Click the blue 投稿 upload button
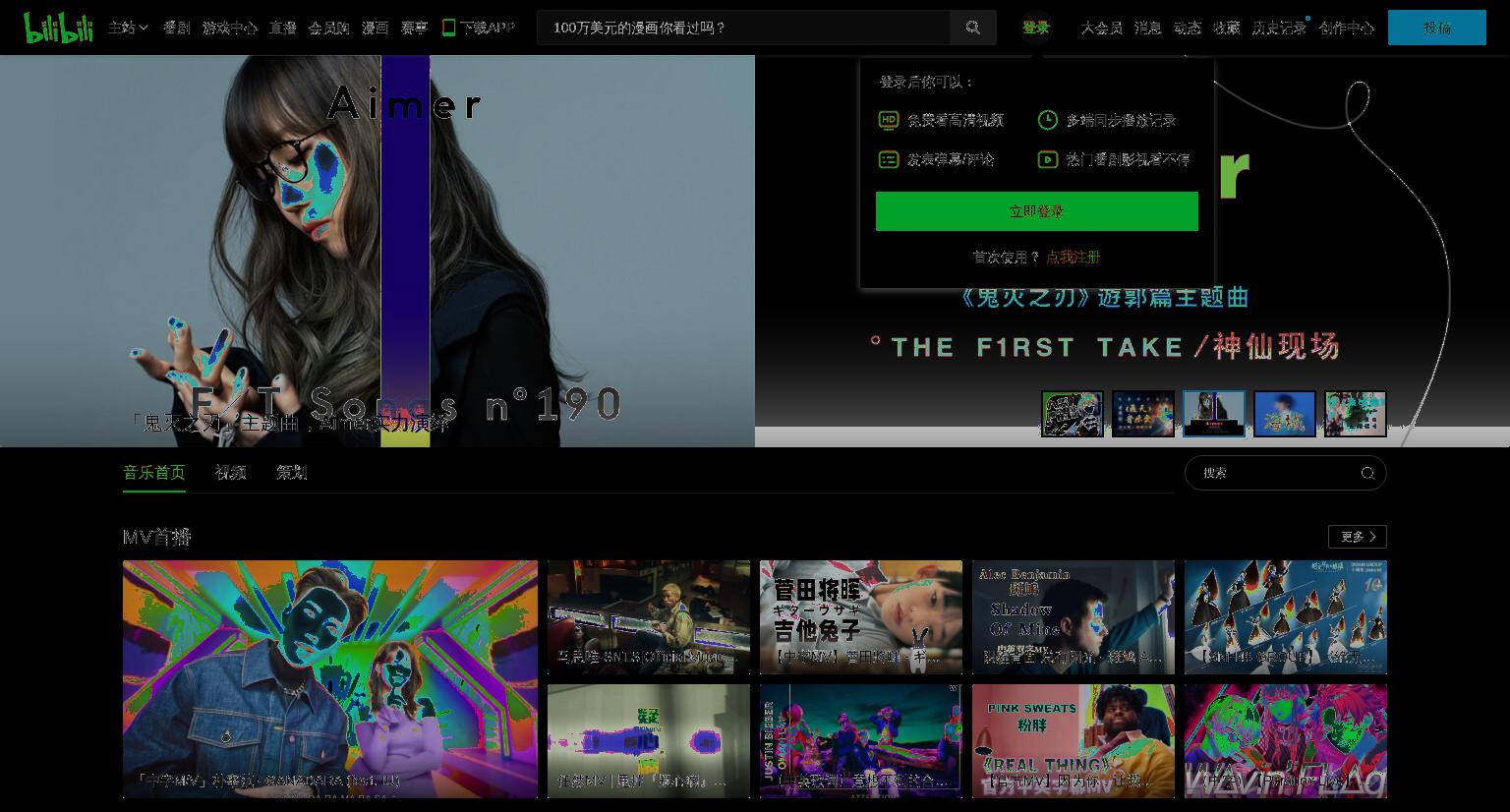The height and width of the screenshot is (812, 1510). point(1436,28)
